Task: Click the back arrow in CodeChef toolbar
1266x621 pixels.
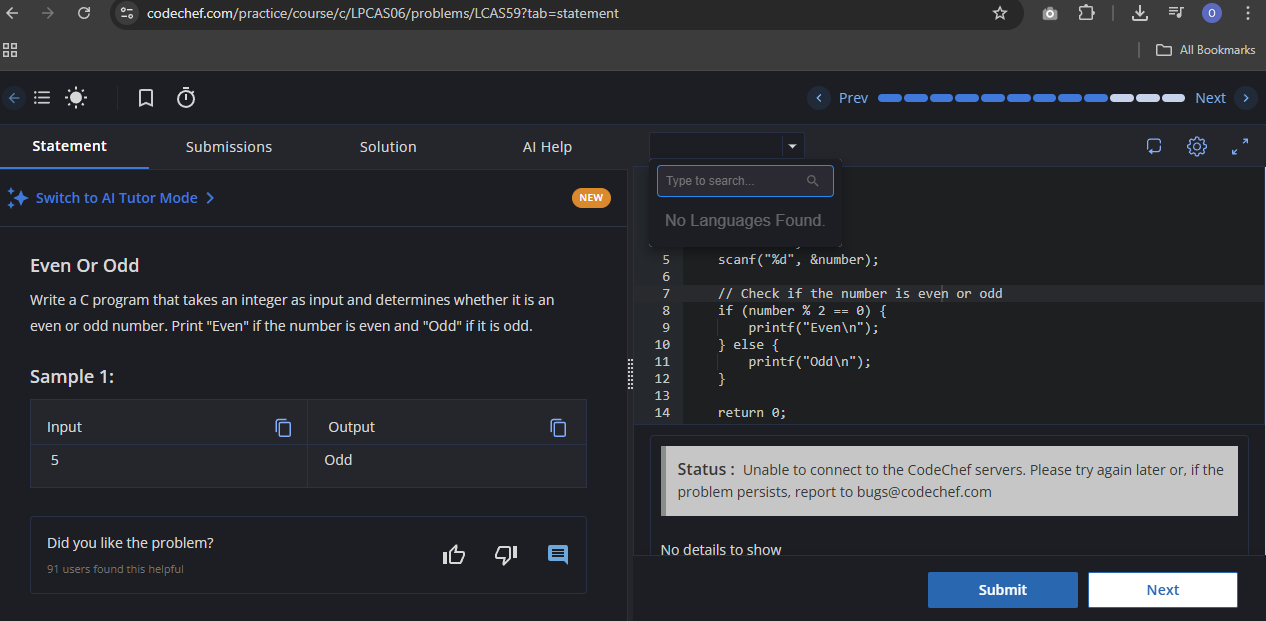Action: (13, 97)
